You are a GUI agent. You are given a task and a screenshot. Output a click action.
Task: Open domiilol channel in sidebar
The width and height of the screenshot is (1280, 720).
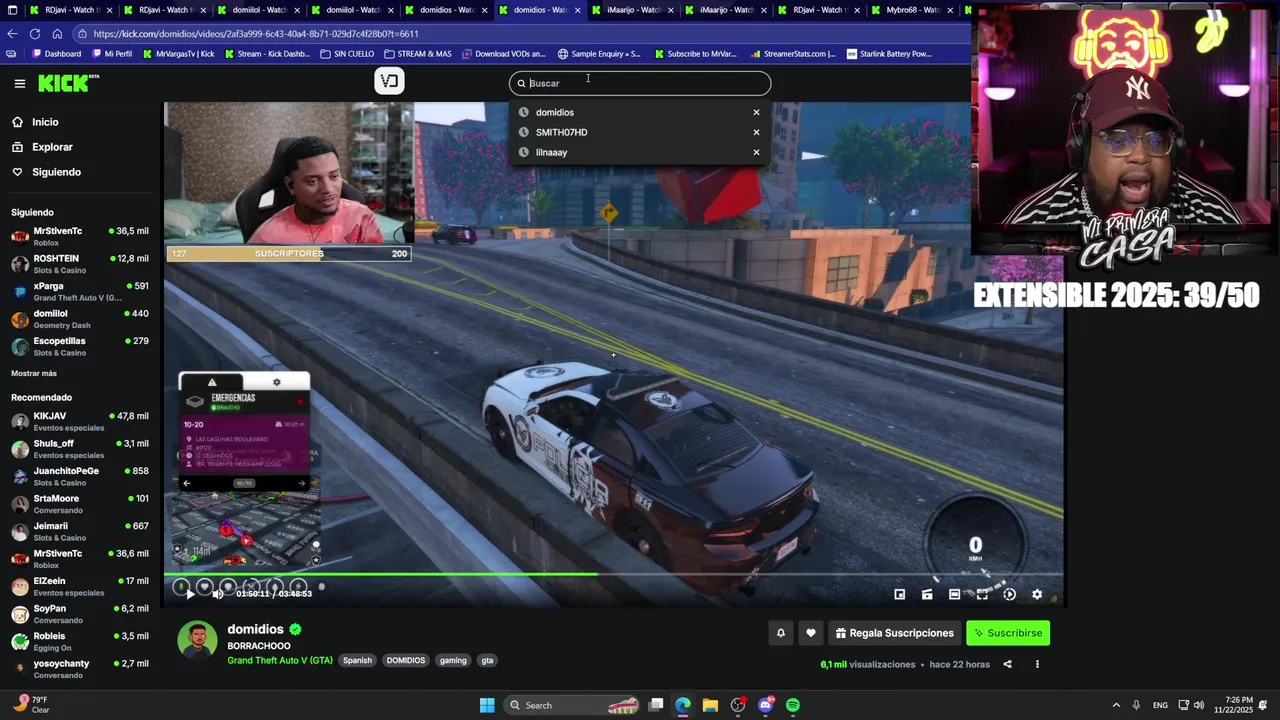(x=80, y=319)
